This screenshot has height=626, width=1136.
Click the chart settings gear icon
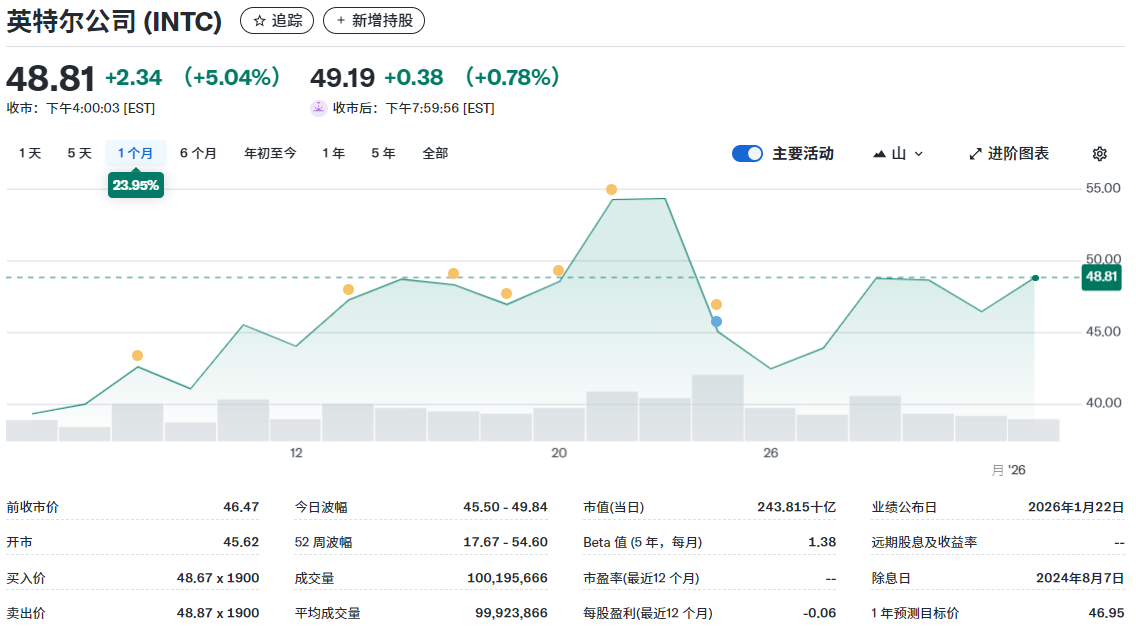point(1099,153)
